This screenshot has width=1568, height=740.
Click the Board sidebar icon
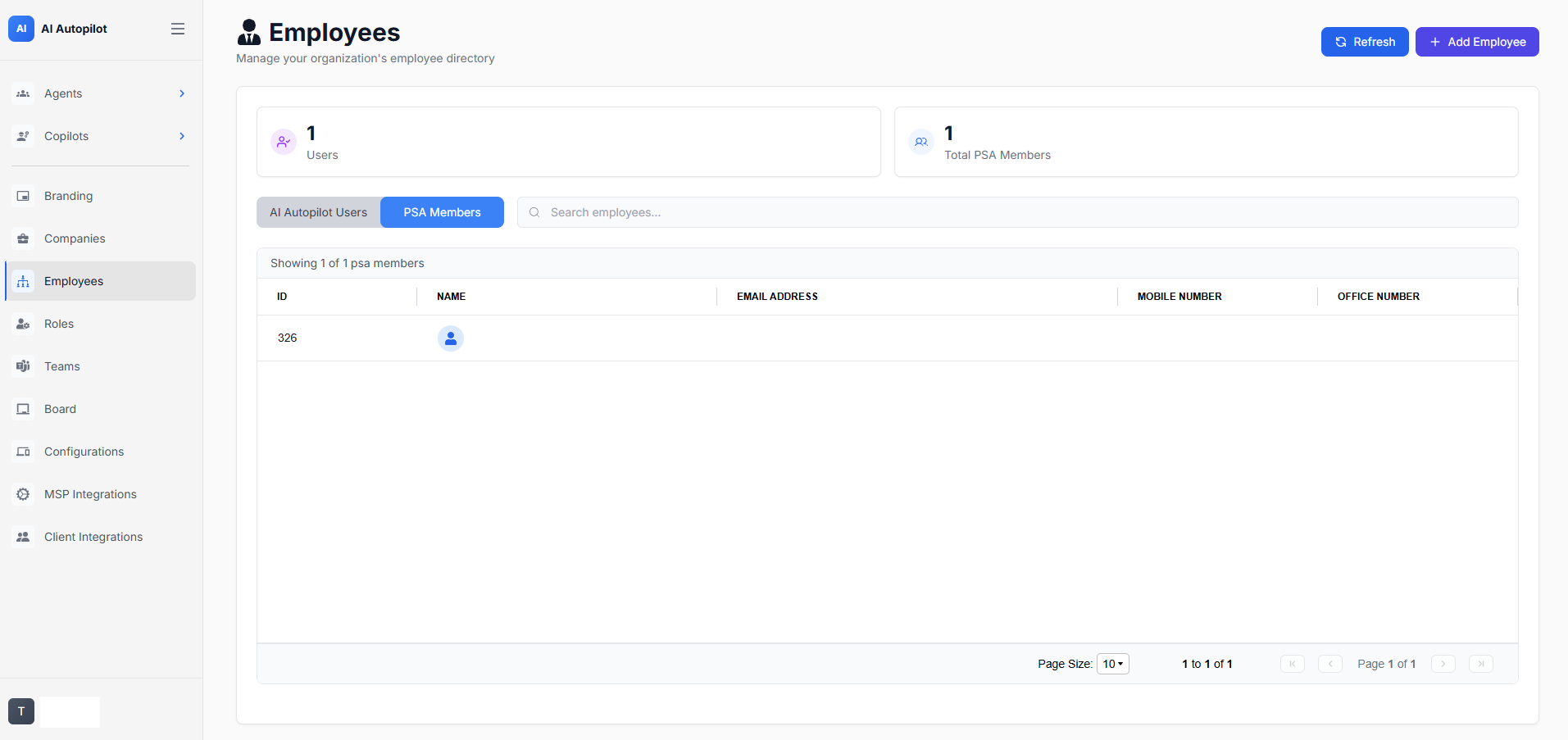(23, 409)
